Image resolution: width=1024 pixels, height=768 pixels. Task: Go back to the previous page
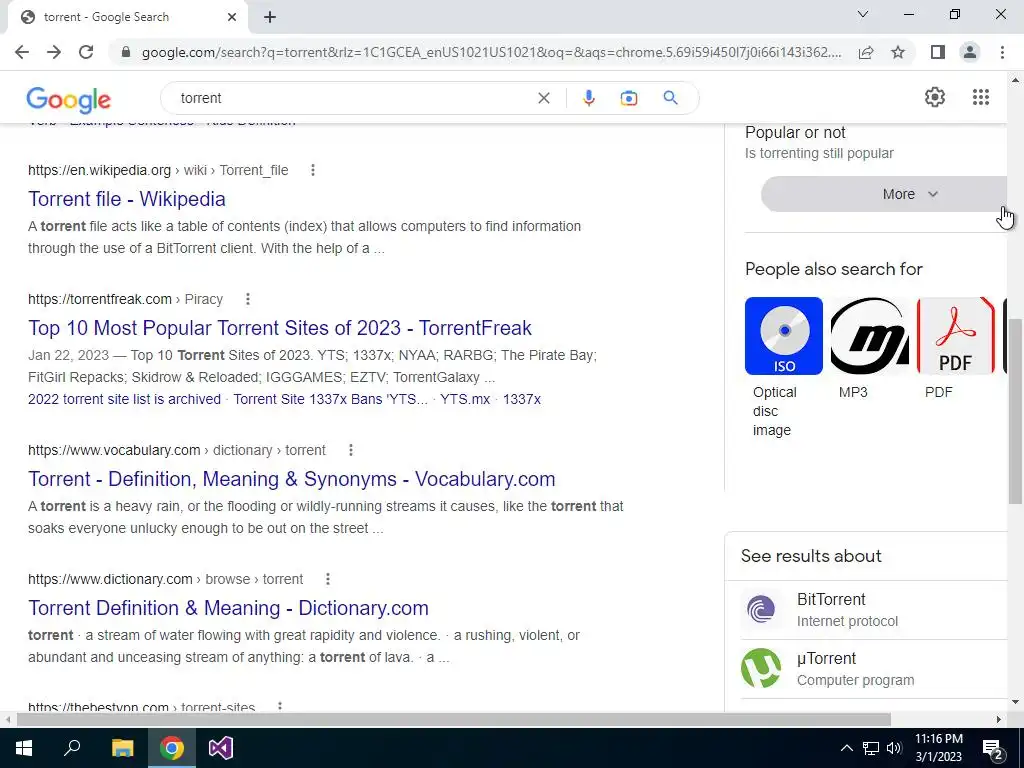click(x=22, y=52)
